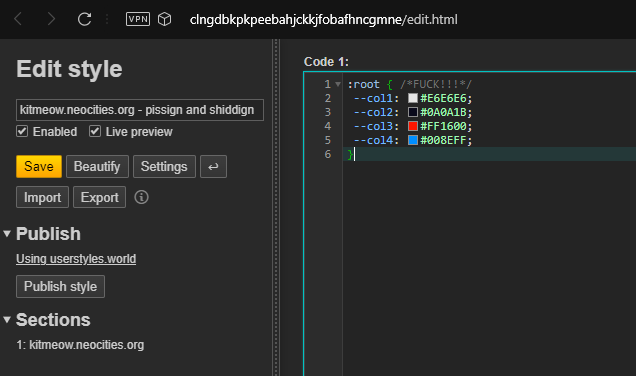Reload the page with refresh icon
The image size is (636, 376).
pos(84,19)
